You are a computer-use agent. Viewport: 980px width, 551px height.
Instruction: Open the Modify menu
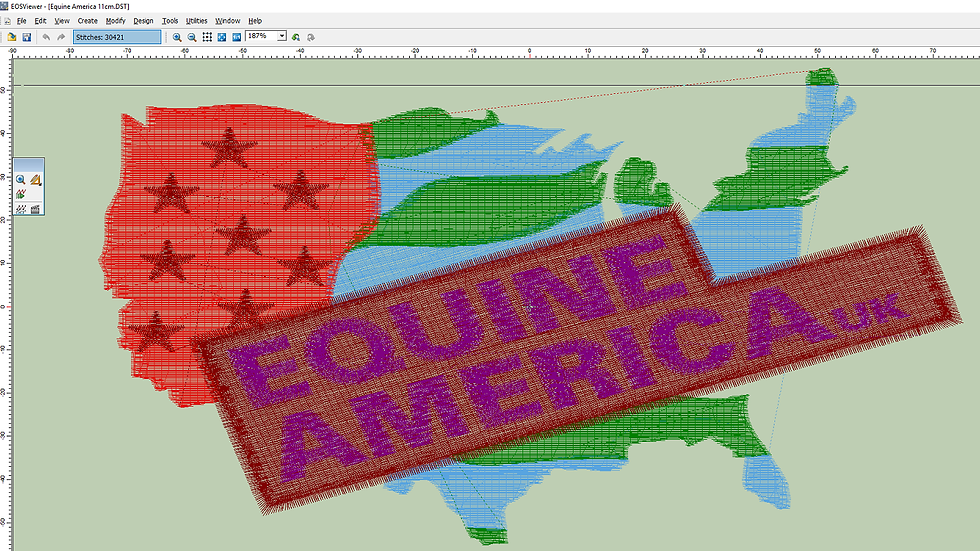(x=116, y=21)
